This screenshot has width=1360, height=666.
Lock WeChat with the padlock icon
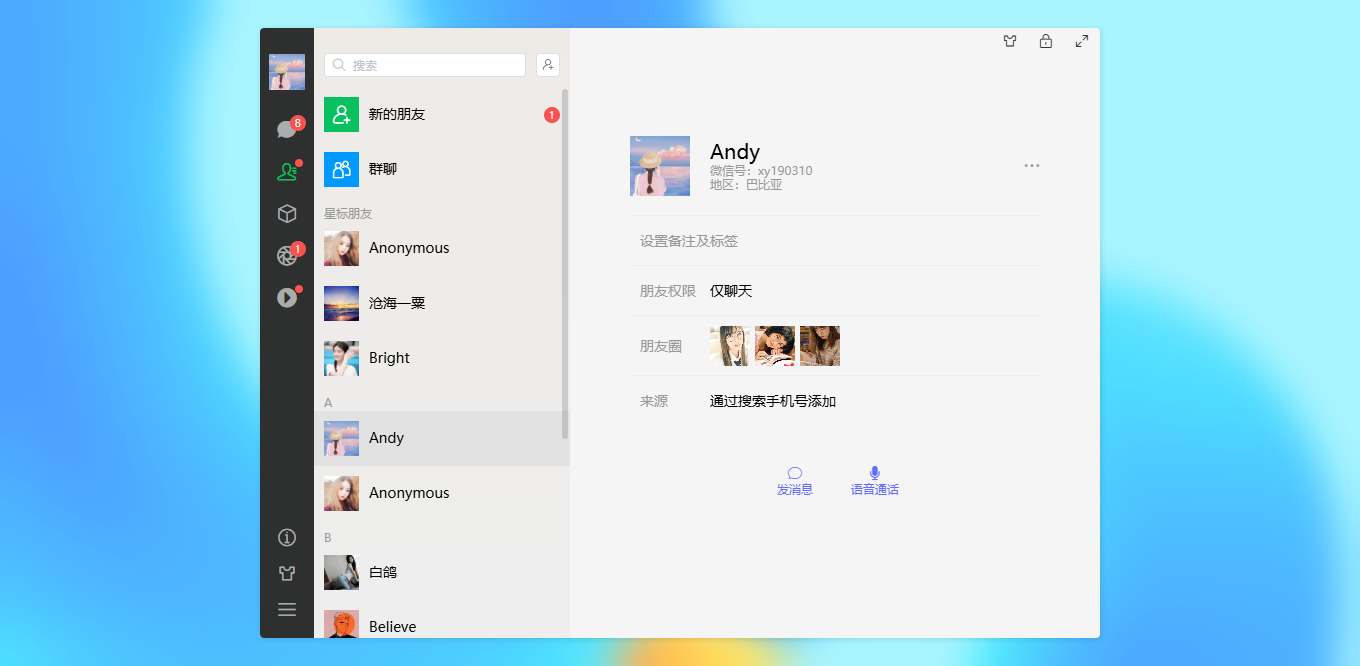[1046, 41]
